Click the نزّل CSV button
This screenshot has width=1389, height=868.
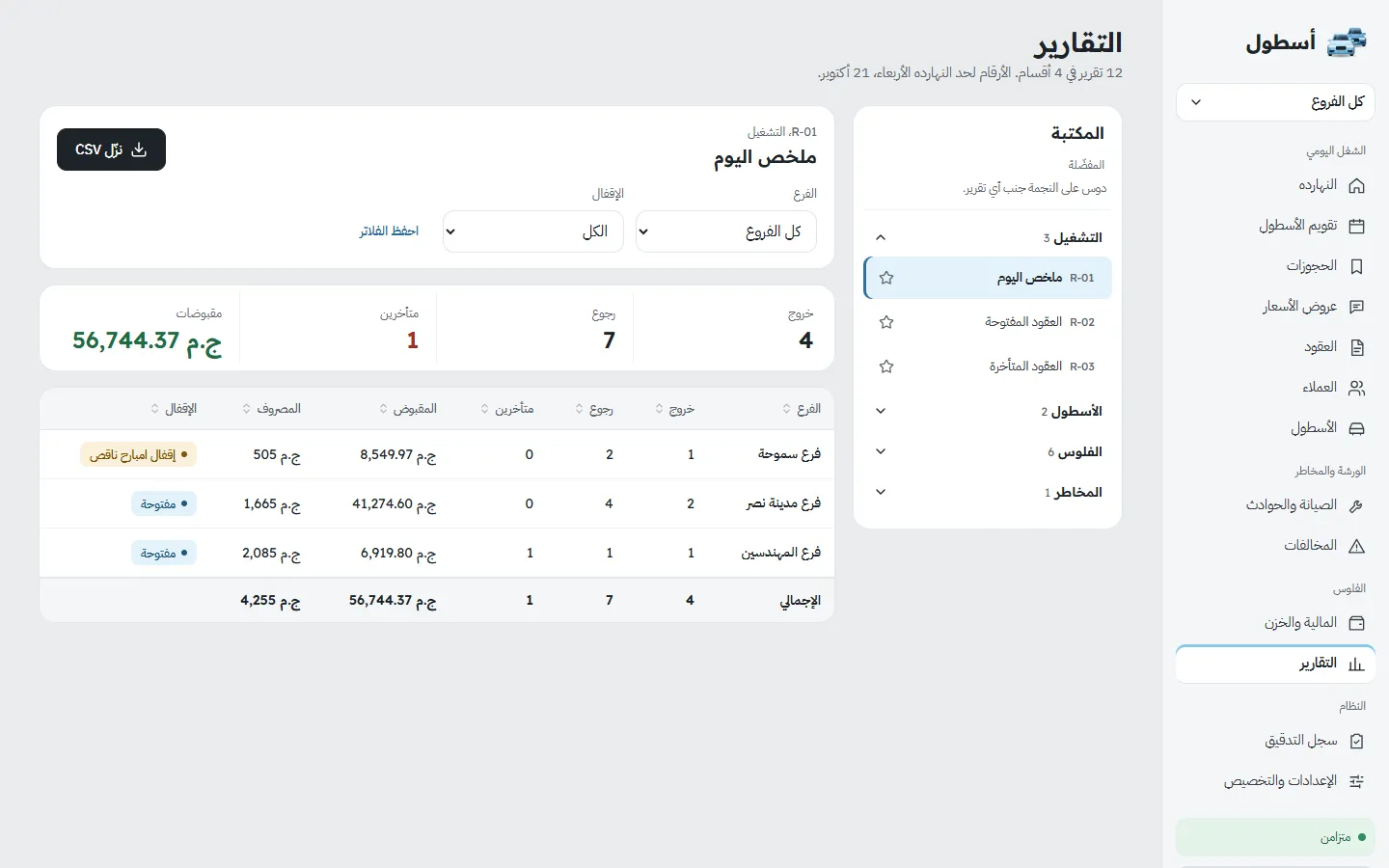pos(111,149)
